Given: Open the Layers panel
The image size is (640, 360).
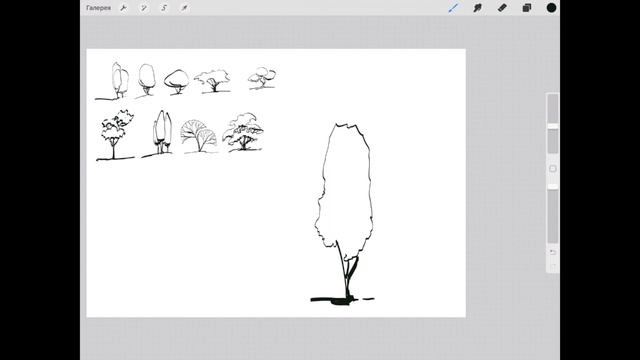Looking at the screenshot, I should [x=527, y=8].
